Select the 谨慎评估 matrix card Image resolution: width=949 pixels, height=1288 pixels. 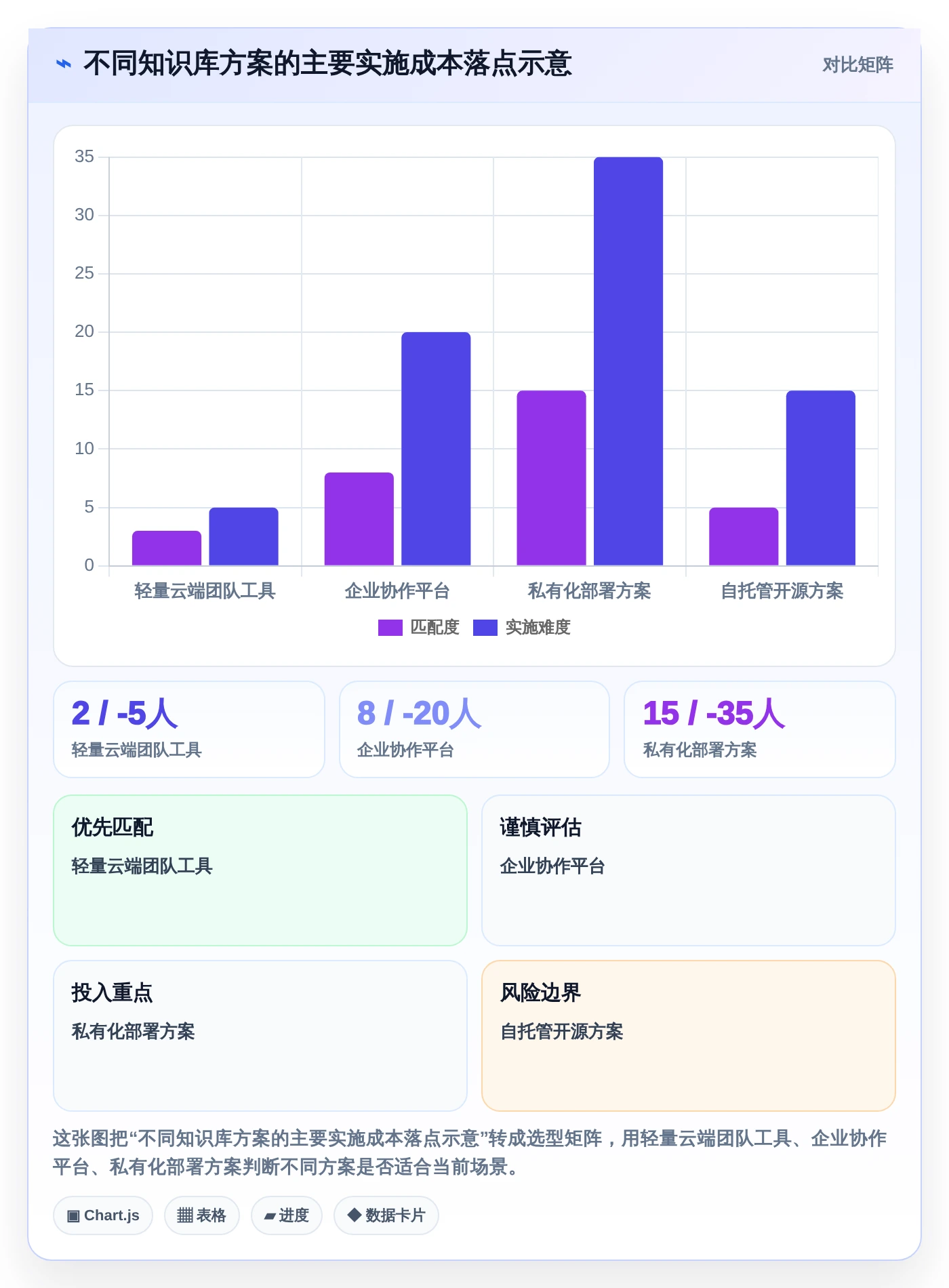[x=689, y=870]
